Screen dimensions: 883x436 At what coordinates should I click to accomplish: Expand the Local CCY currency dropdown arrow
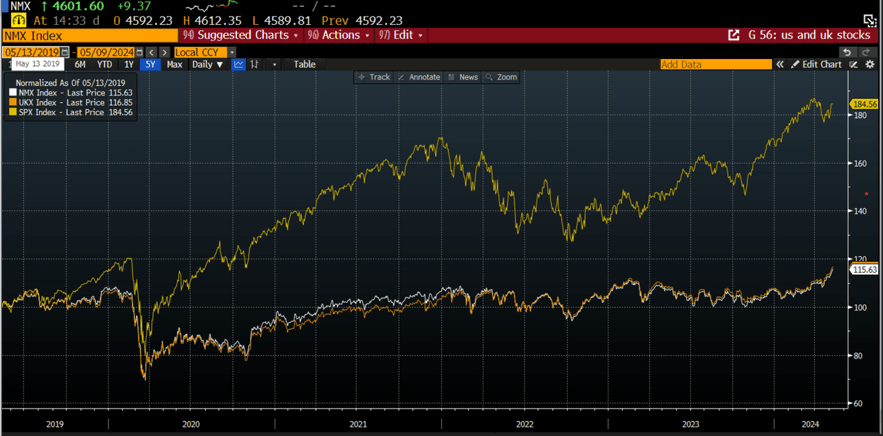coord(232,52)
